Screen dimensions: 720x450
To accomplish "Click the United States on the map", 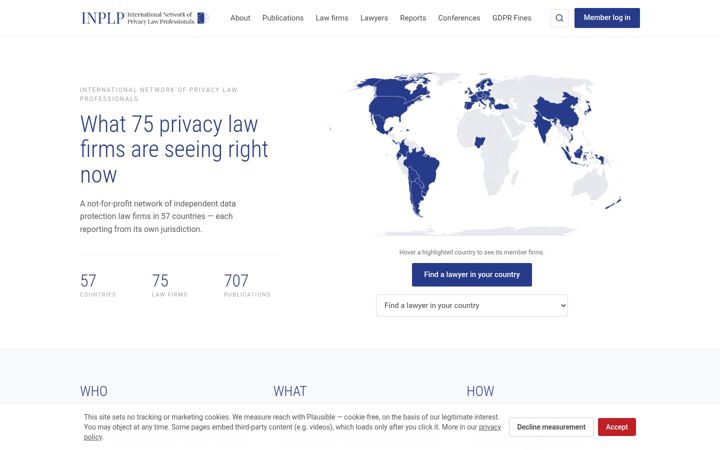I will pos(390,108).
